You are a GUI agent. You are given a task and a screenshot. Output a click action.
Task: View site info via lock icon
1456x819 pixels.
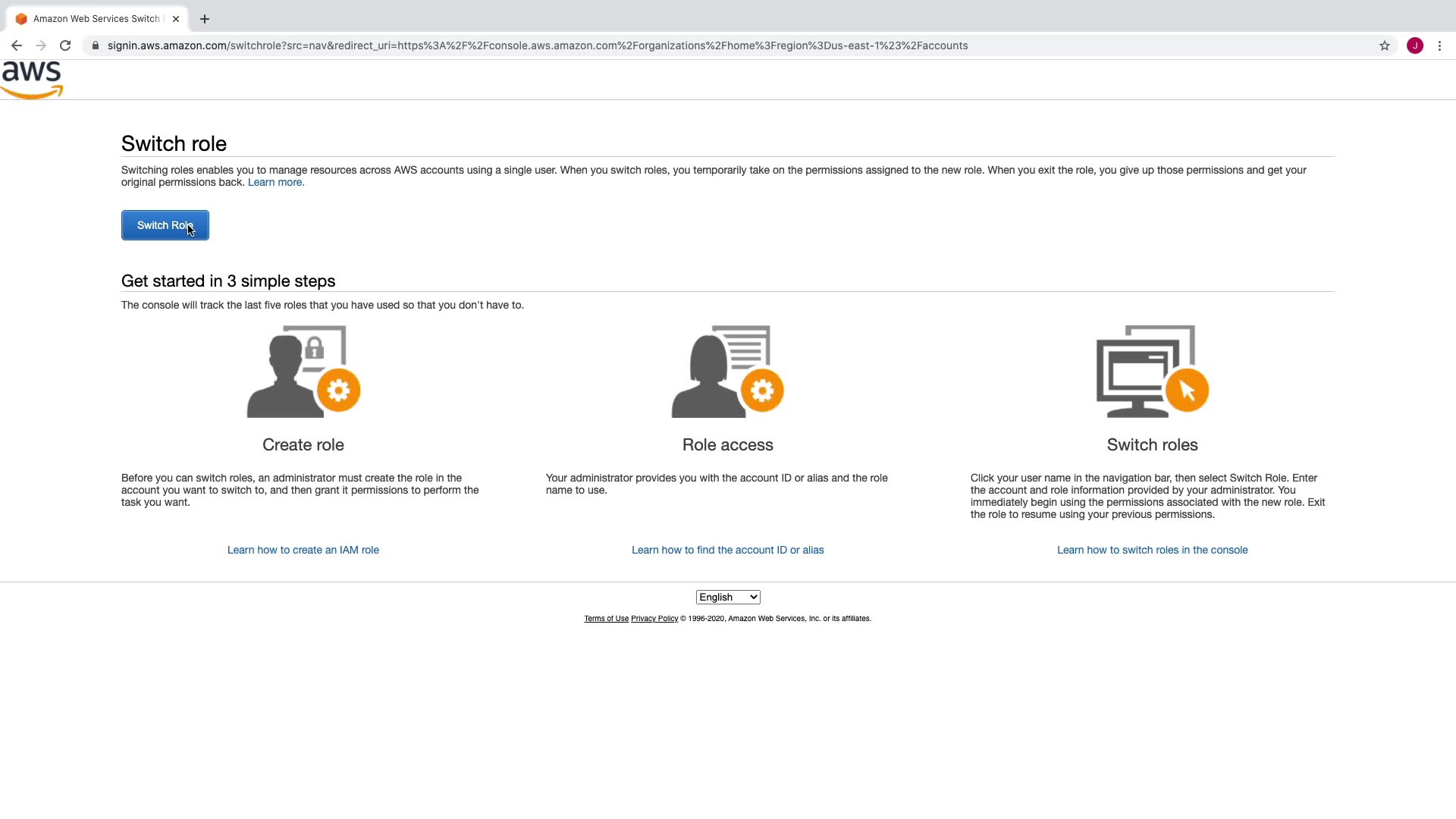click(x=96, y=45)
